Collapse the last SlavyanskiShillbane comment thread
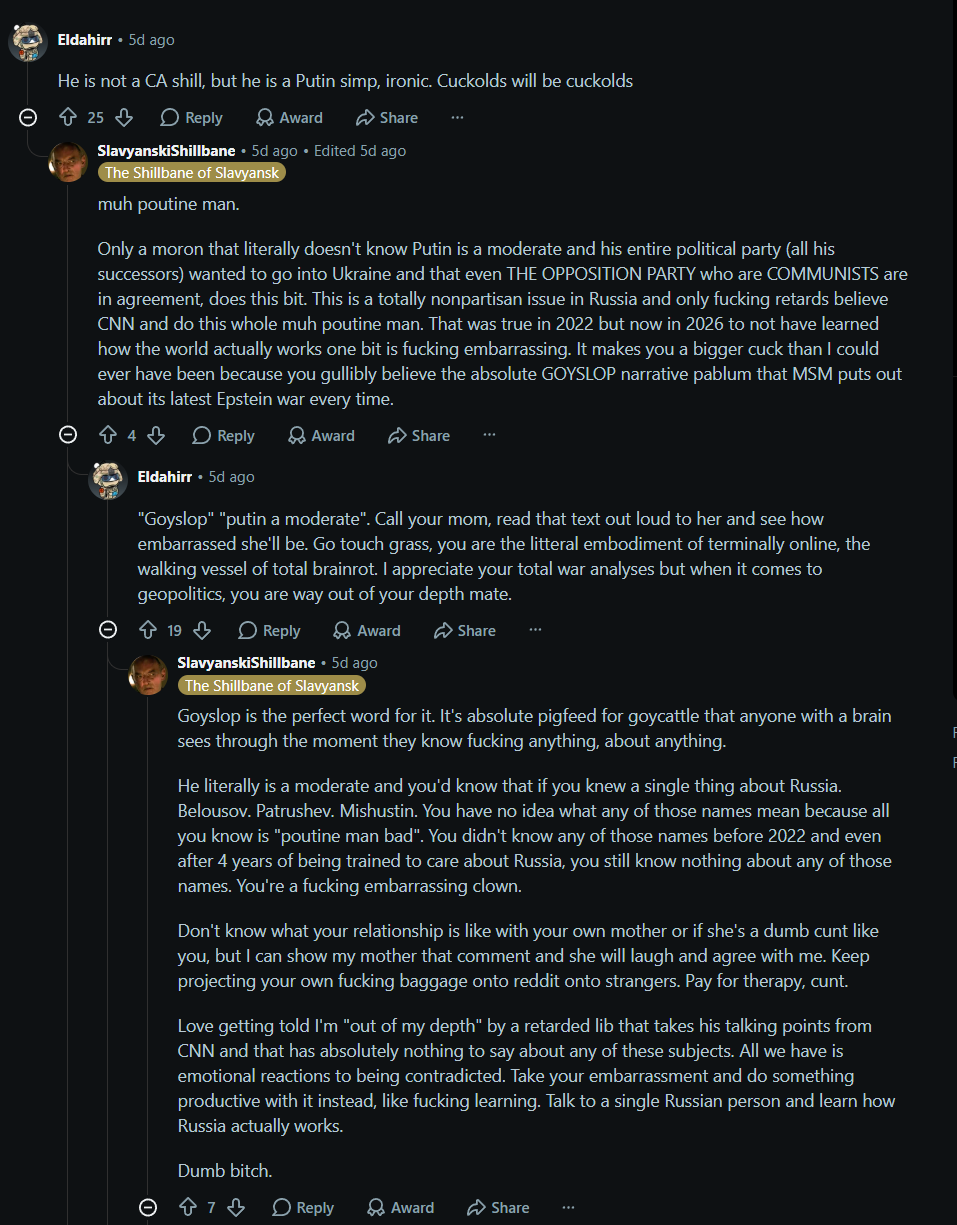Screen dimensions: 957x1225 148,1207
